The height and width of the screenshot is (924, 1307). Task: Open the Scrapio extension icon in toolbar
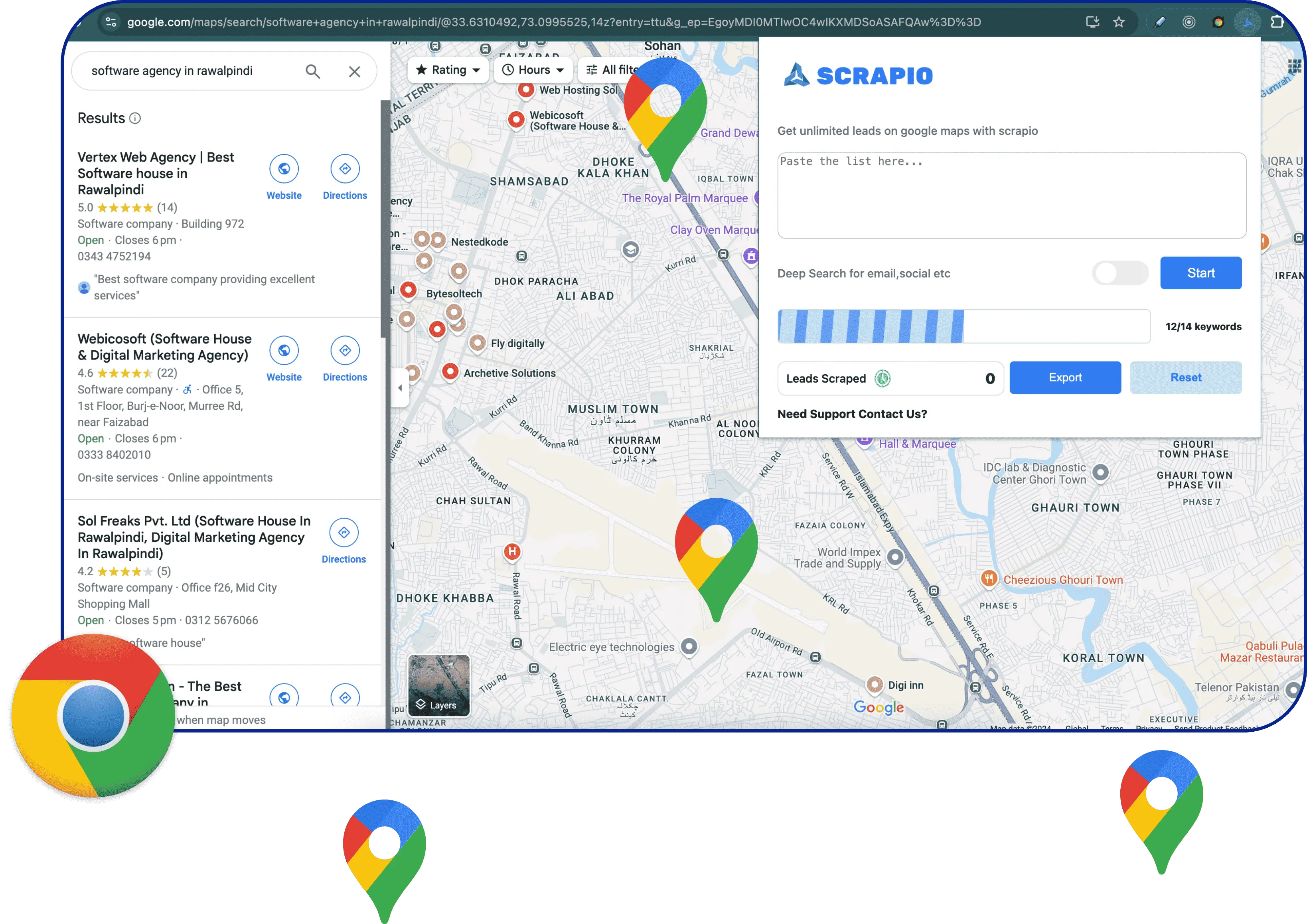1247,22
